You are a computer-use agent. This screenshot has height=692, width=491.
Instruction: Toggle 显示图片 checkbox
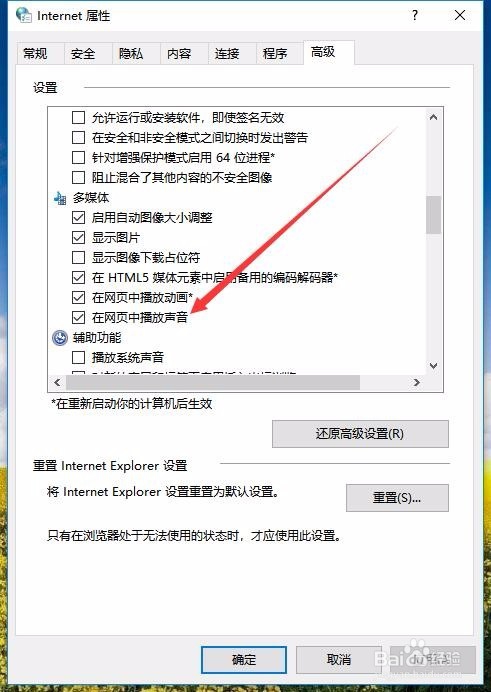pyautogui.click(x=79, y=237)
